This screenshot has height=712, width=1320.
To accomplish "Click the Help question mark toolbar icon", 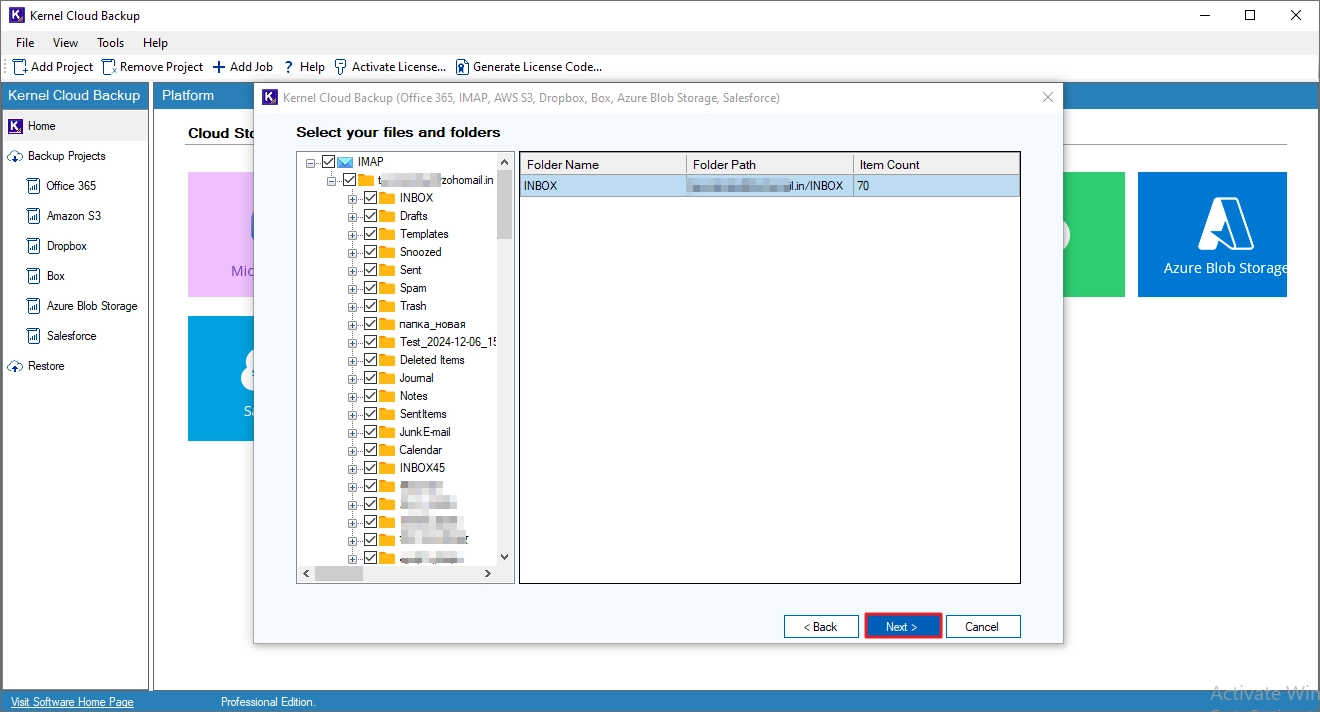I will pos(289,67).
